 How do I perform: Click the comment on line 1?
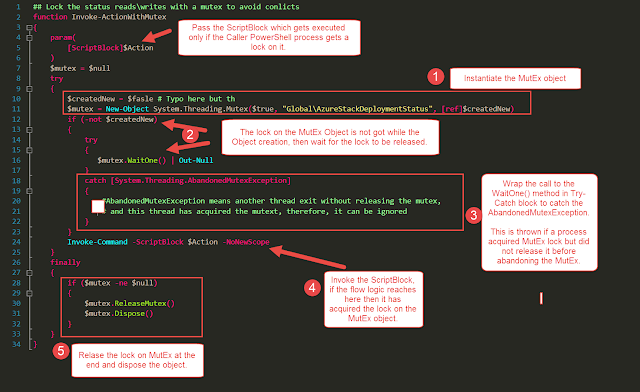pos(166,7)
